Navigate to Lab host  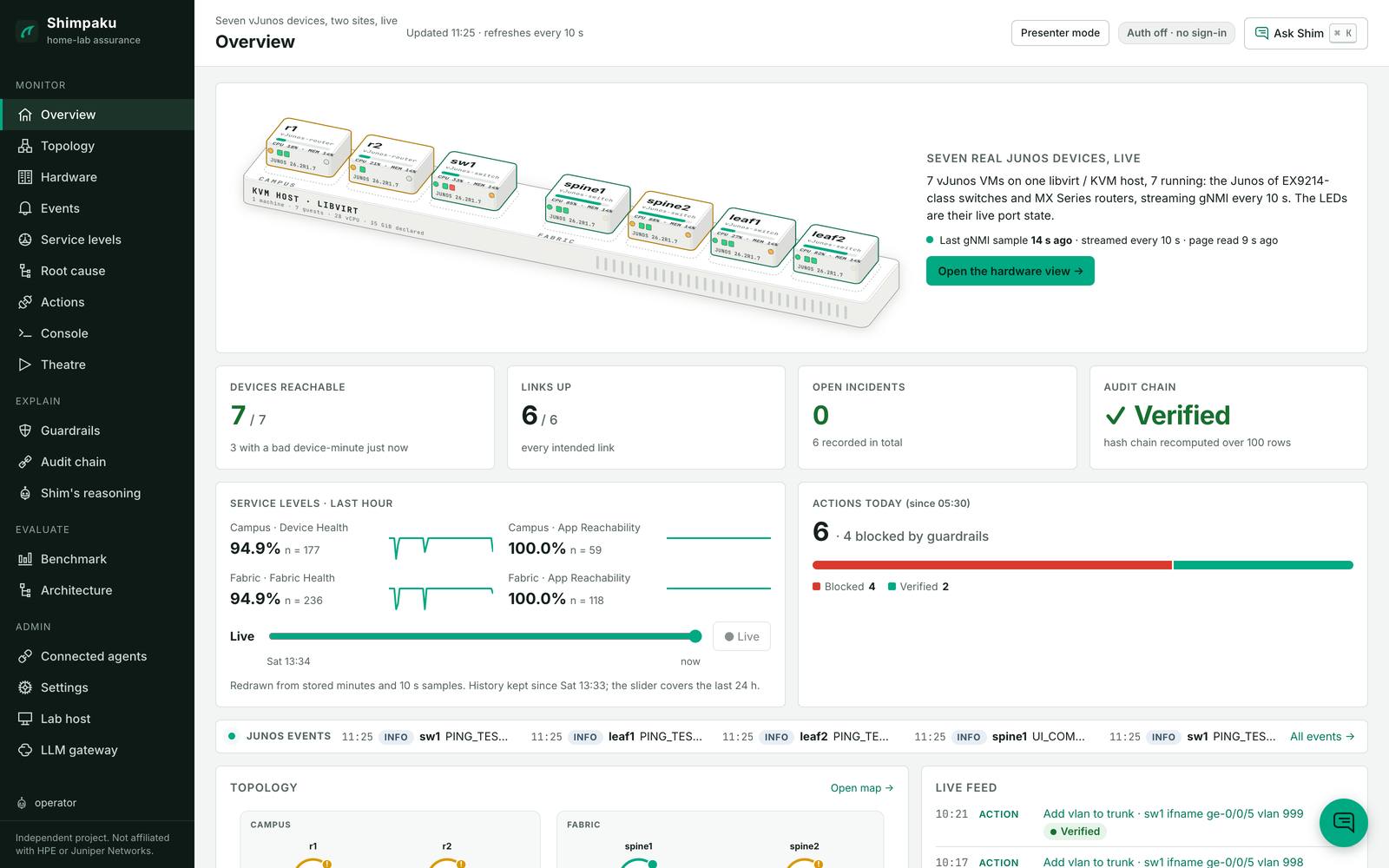tap(97, 719)
